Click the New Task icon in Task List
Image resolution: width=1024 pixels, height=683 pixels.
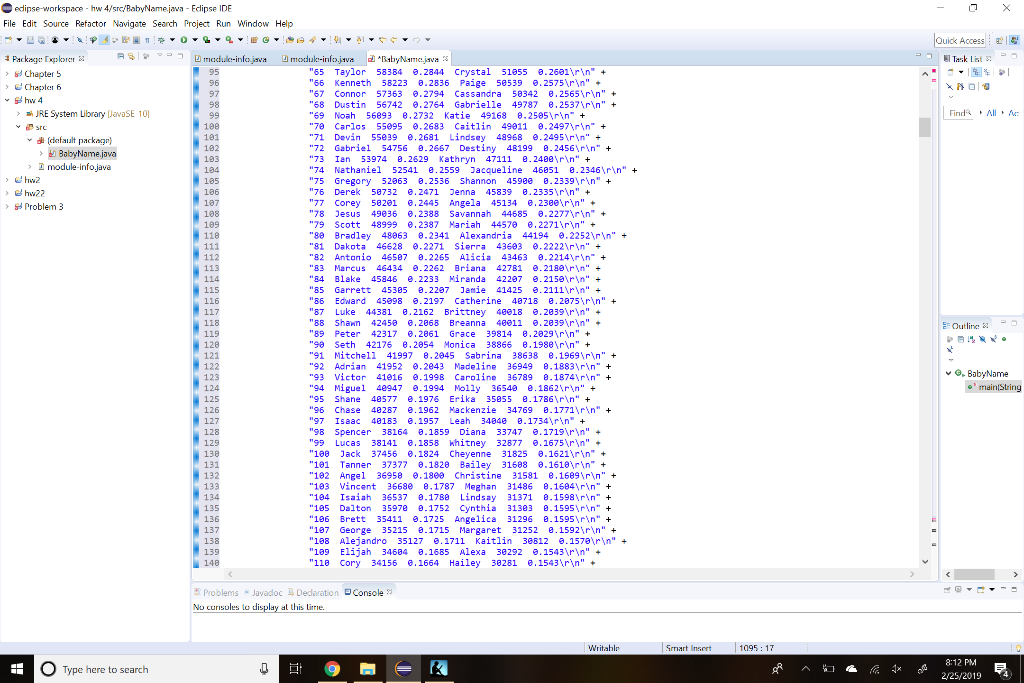pos(950,72)
